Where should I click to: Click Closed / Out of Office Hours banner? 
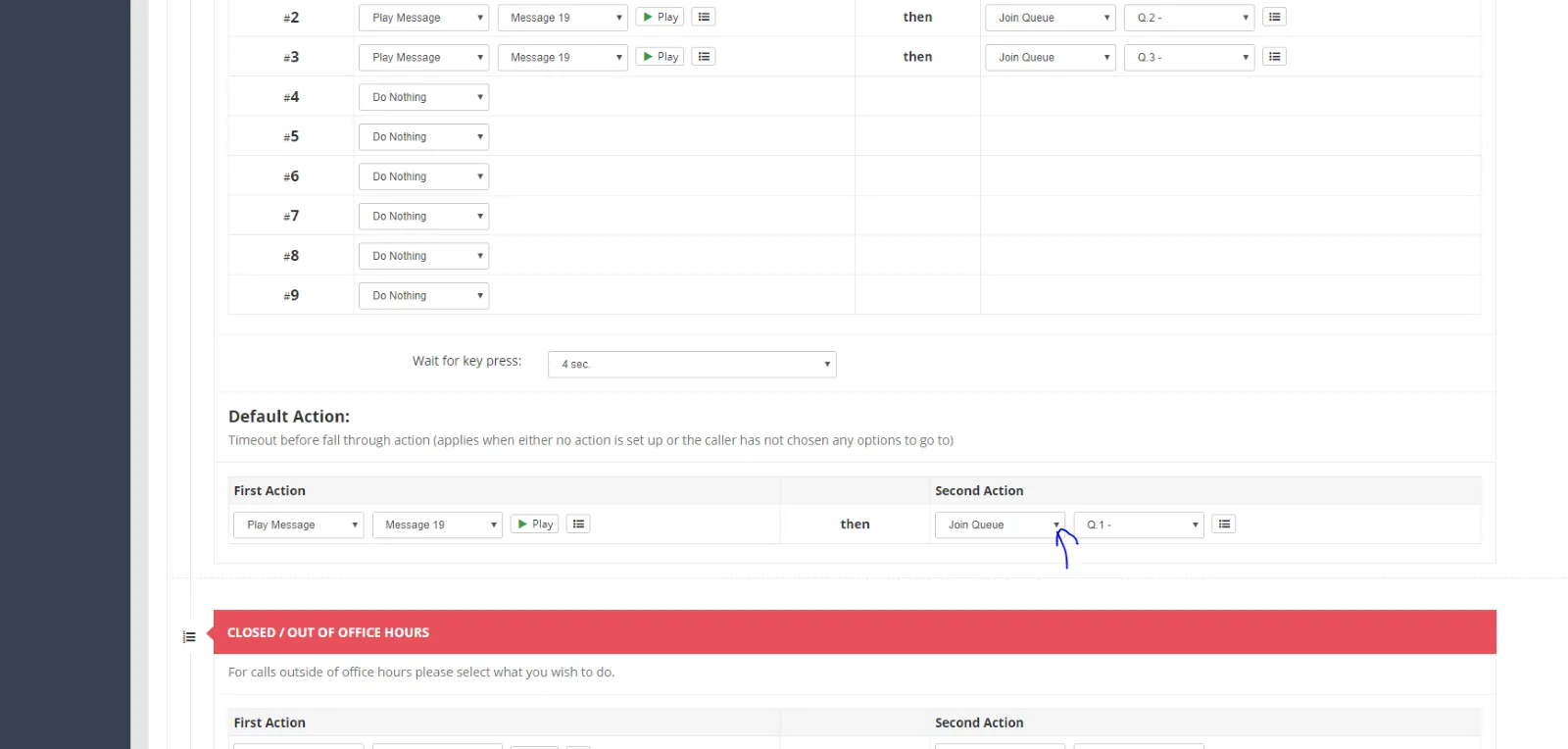point(855,632)
